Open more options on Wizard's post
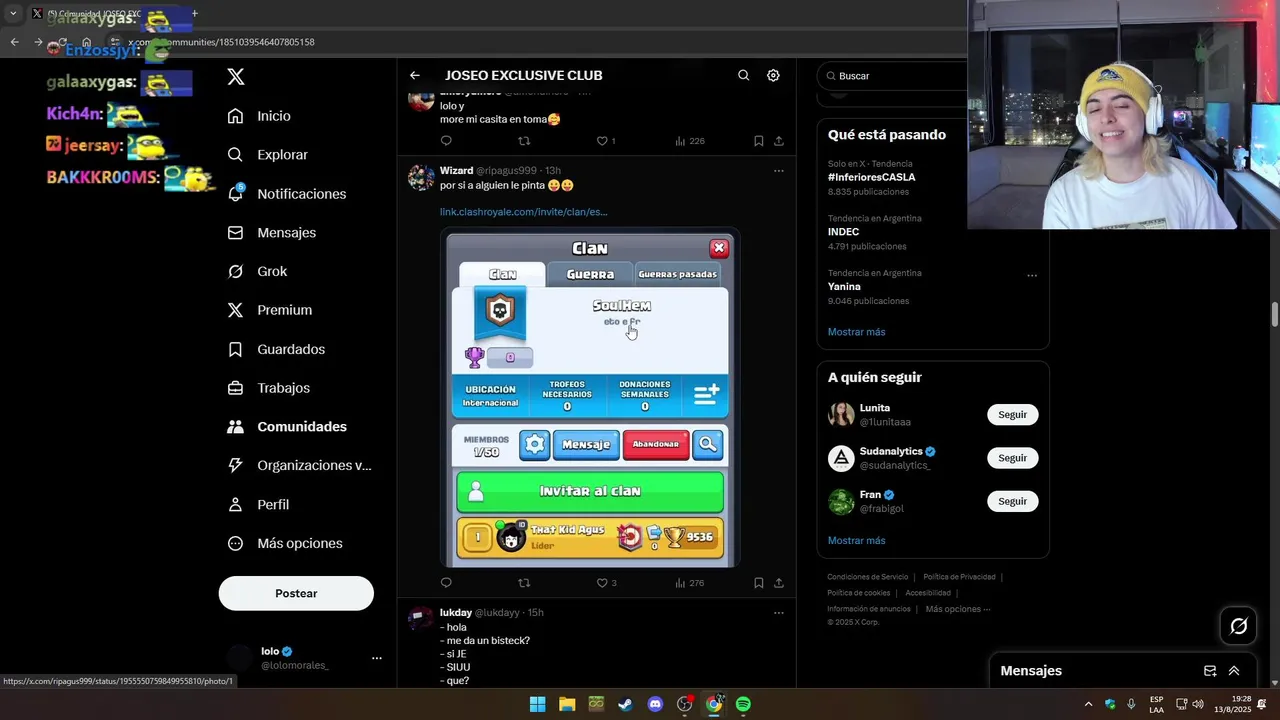Viewport: 1280px width, 720px height. click(x=779, y=171)
